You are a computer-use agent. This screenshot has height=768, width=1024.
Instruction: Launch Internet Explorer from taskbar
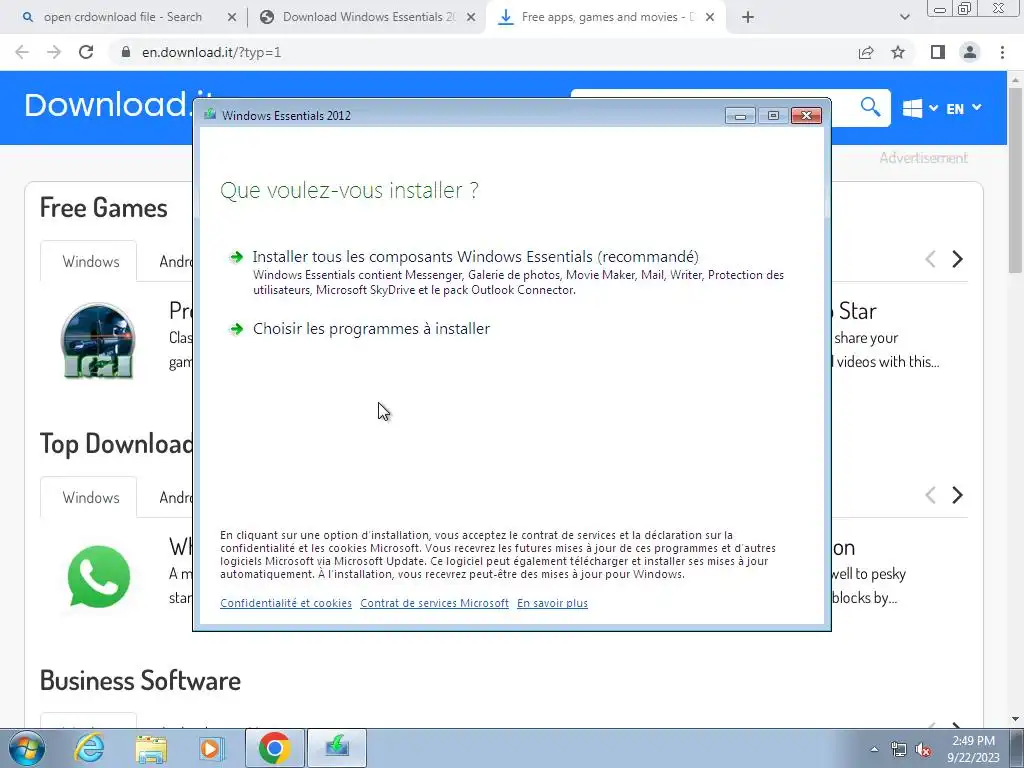tap(88, 748)
